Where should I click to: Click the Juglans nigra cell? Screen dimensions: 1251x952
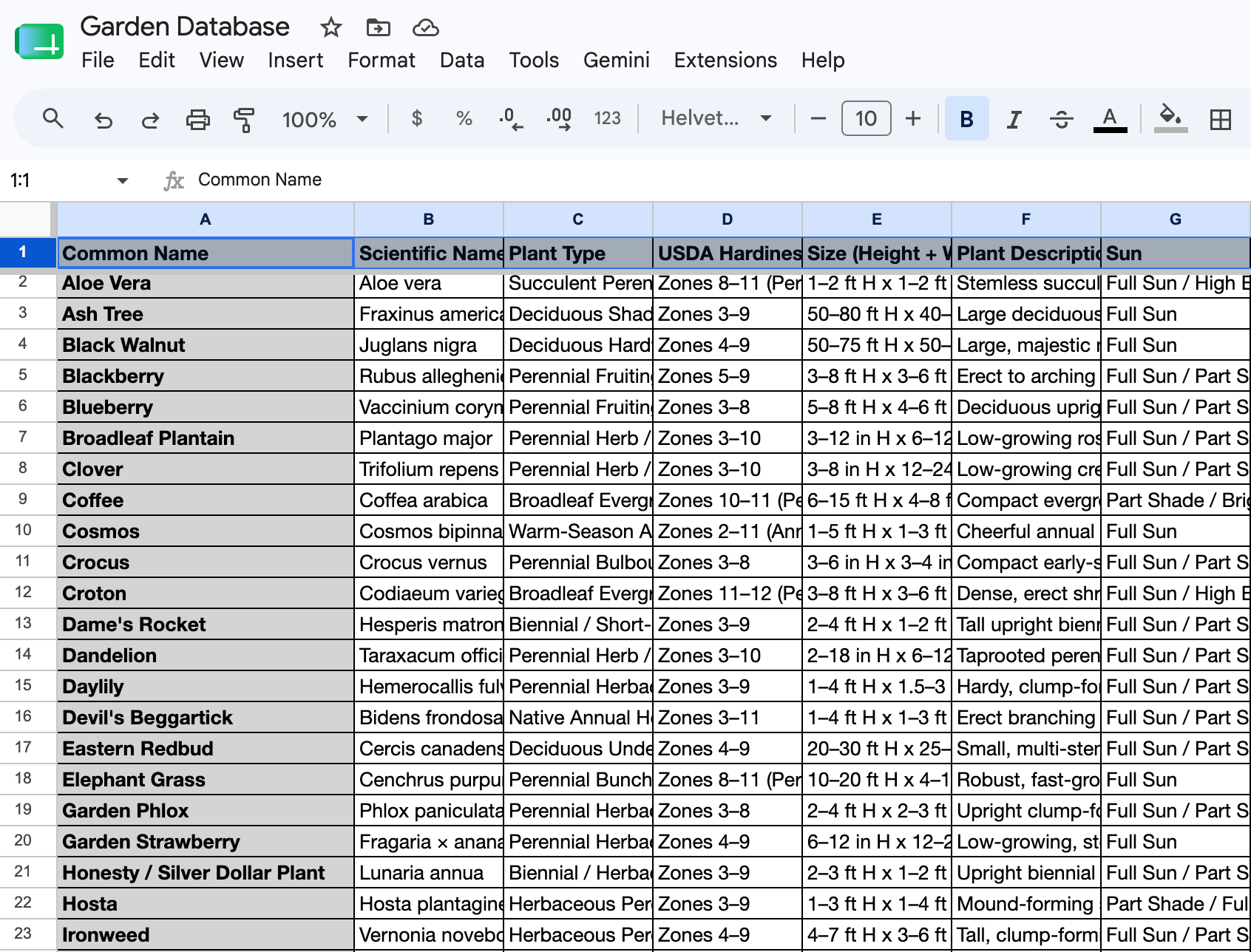(x=429, y=345)
